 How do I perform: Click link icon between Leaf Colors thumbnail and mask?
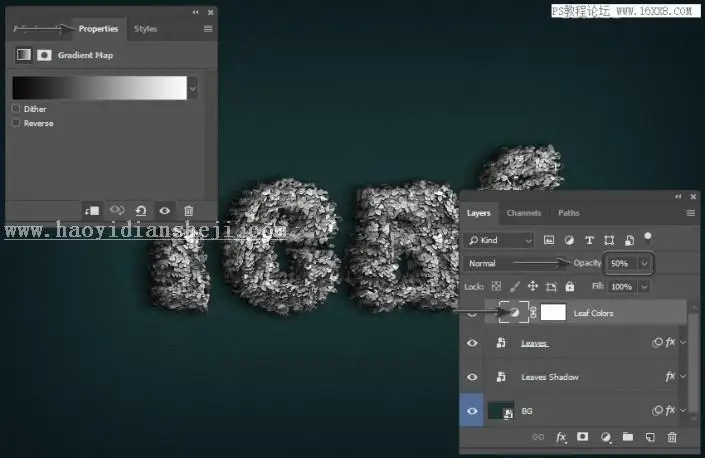[x=533, y=312]
